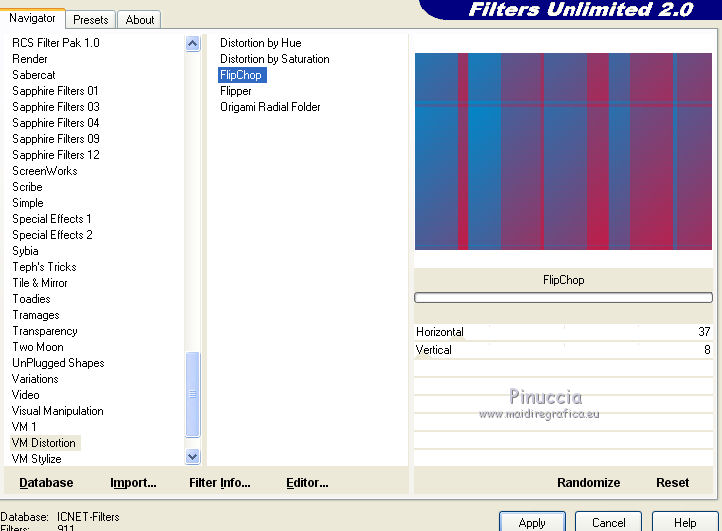Click the FlipChop preview image
Screen dimensions: 722x531
[x=563, y=152]
